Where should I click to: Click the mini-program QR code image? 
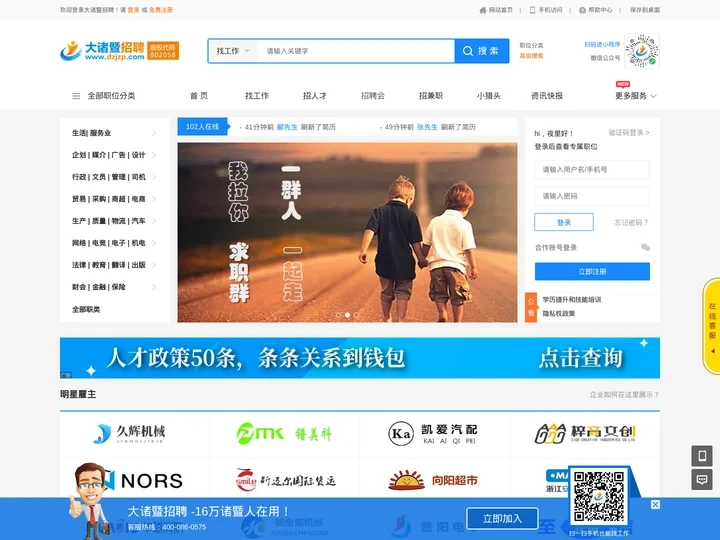(x=642, y=51)
